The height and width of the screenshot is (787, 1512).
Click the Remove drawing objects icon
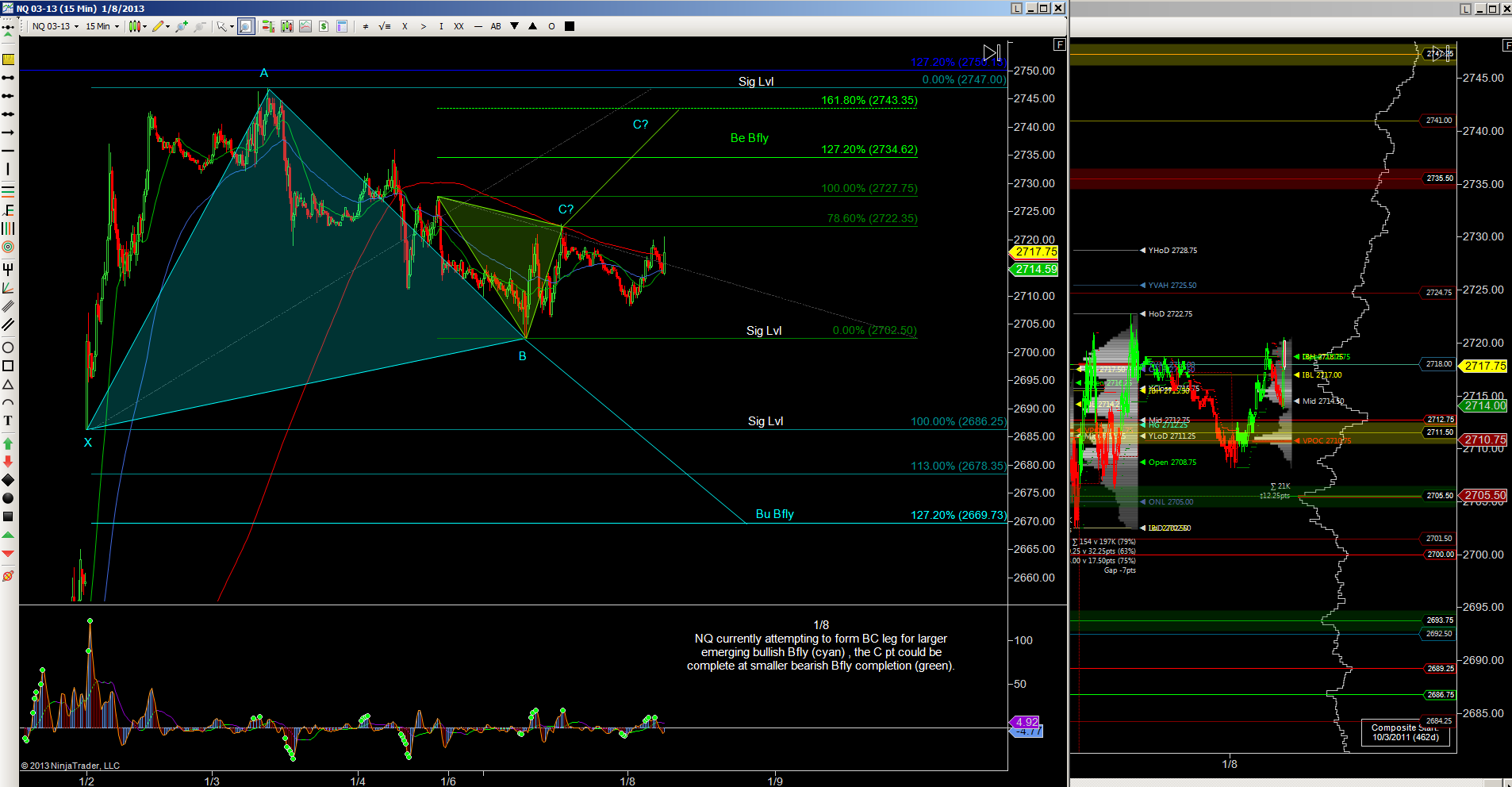(8, 576)
